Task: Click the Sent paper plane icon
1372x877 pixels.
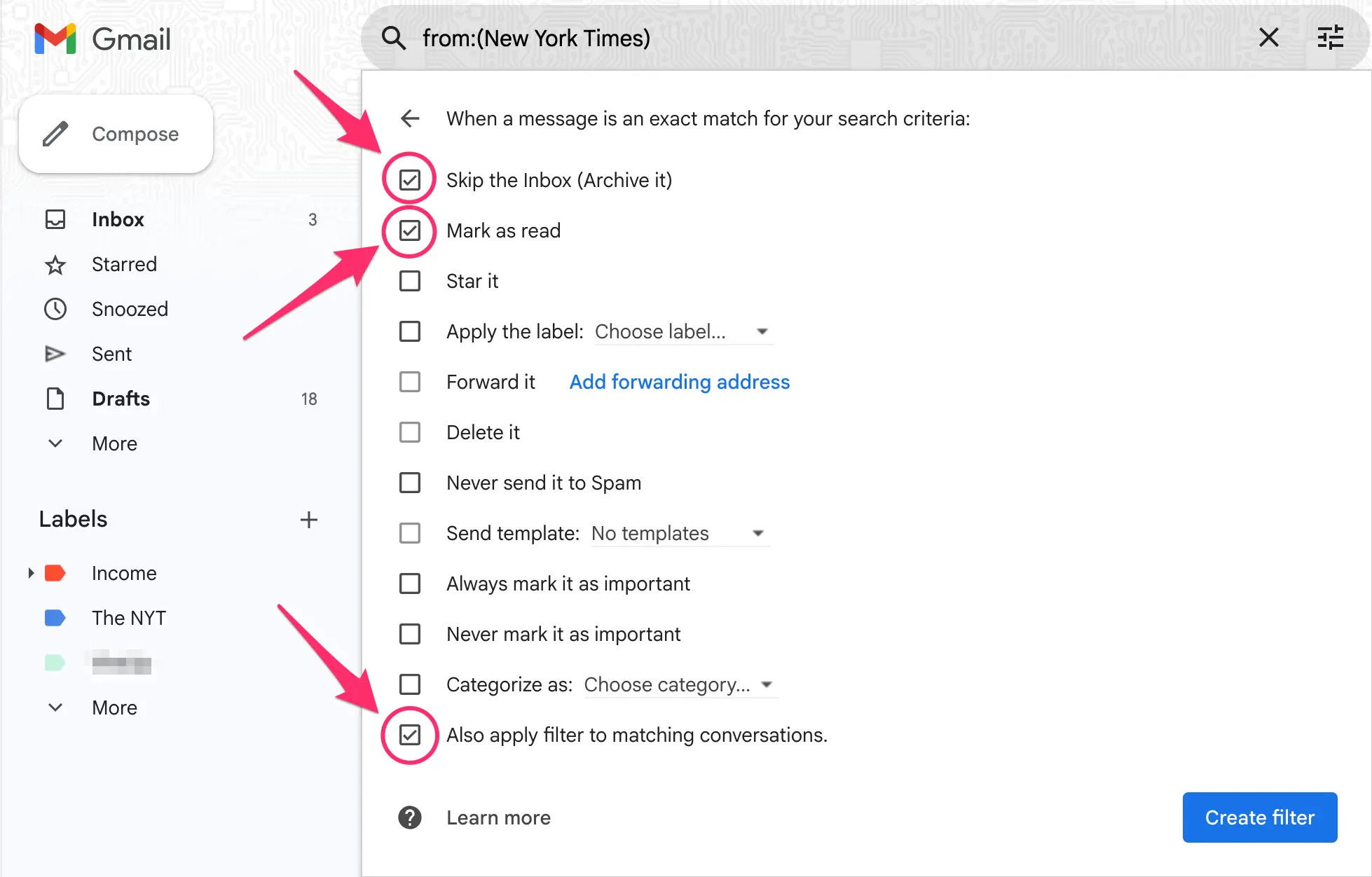Action: point(55,354)
